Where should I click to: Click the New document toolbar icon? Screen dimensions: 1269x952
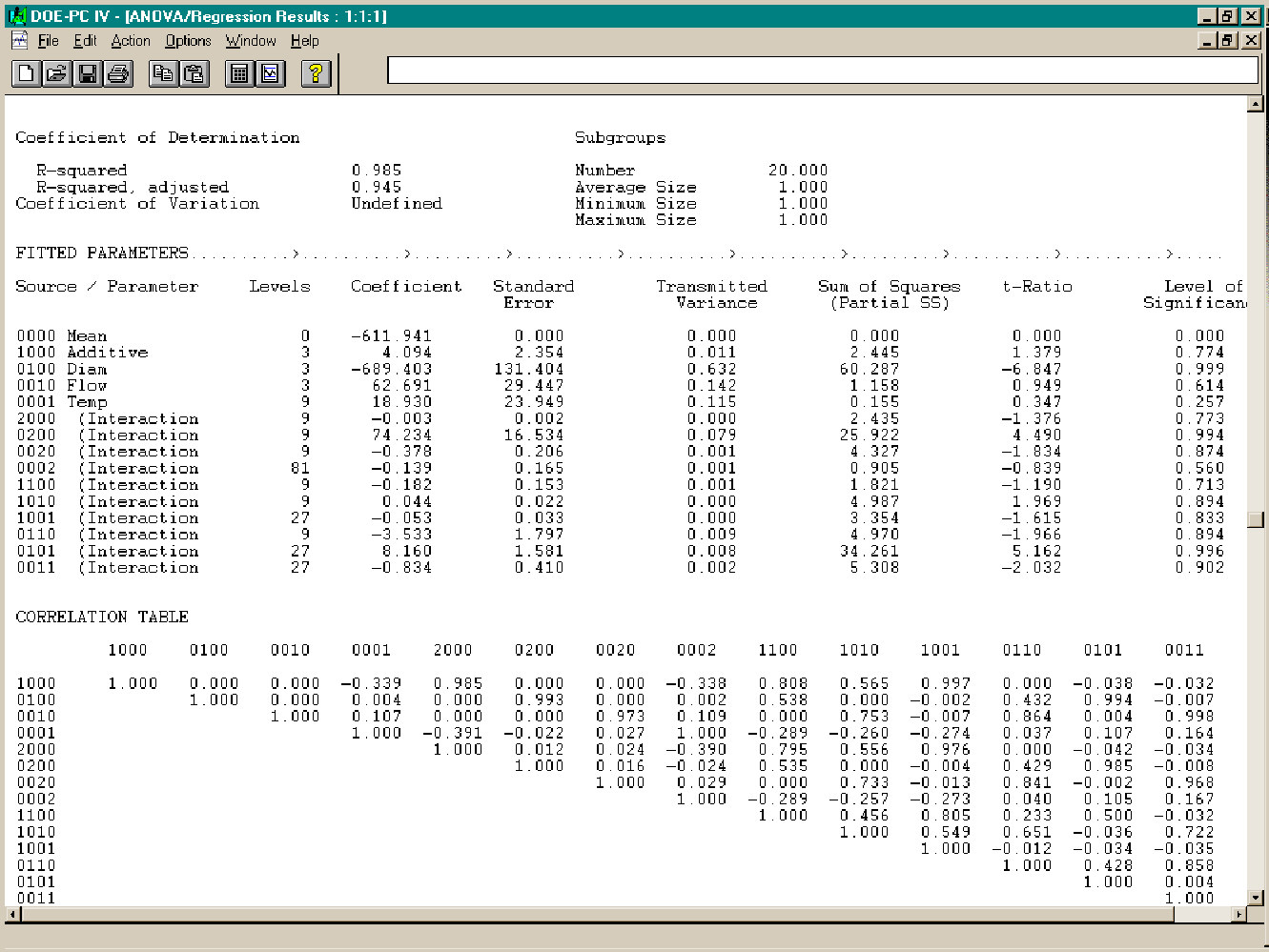(x=27, y=73)
